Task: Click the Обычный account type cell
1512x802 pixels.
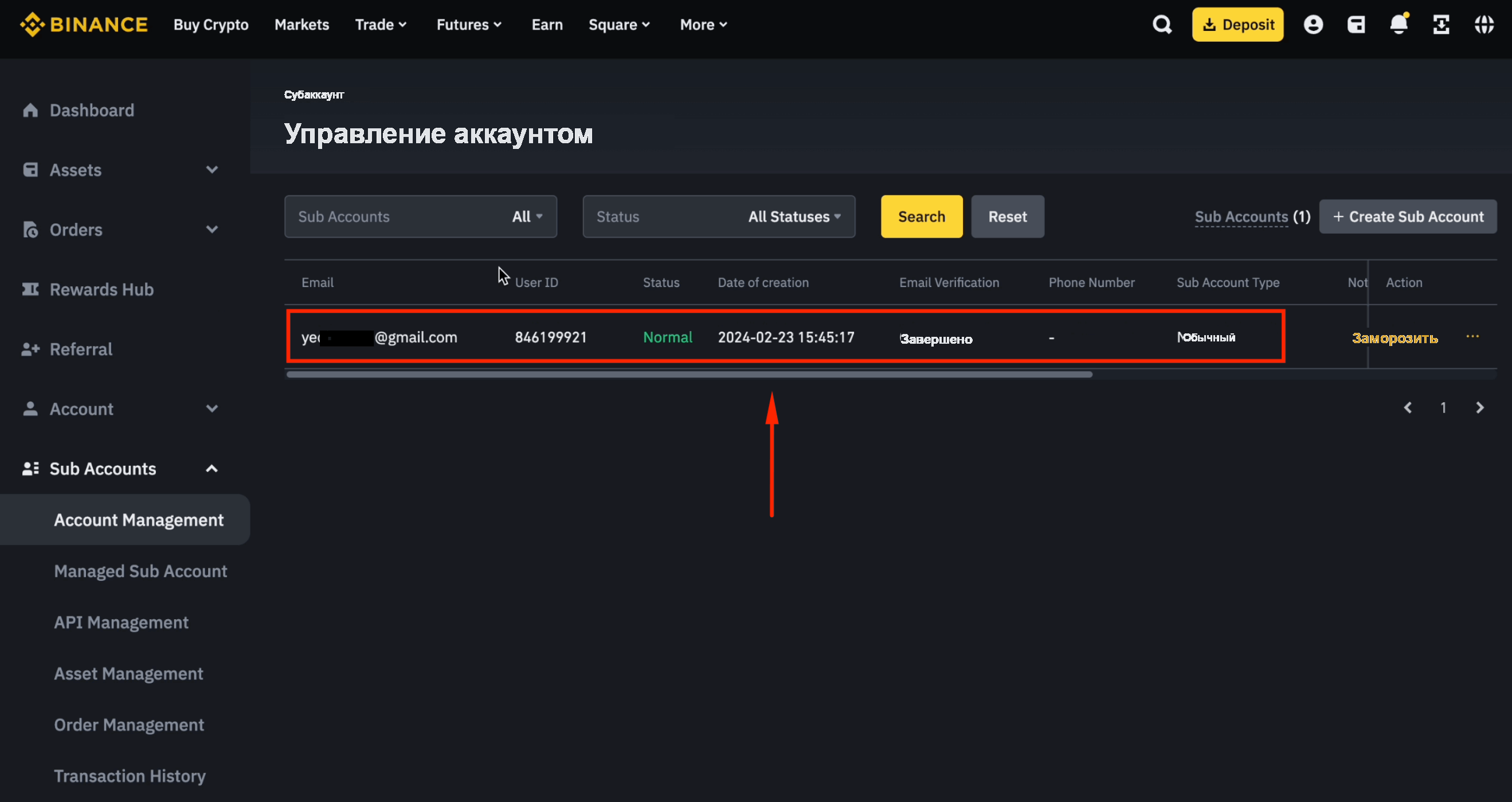Action: pos(1205,337)
